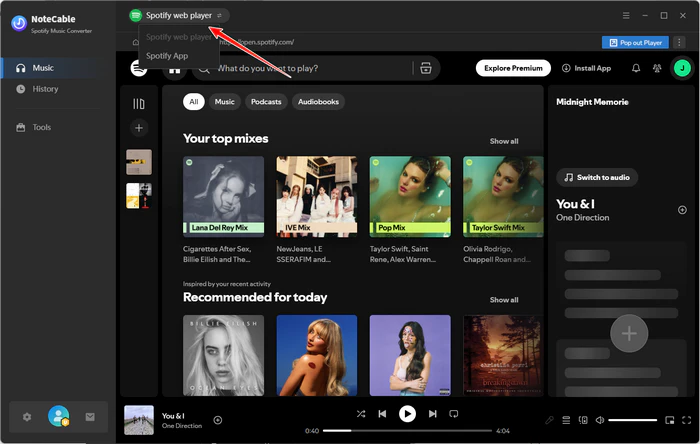Open the mail feedback icon

90,417
